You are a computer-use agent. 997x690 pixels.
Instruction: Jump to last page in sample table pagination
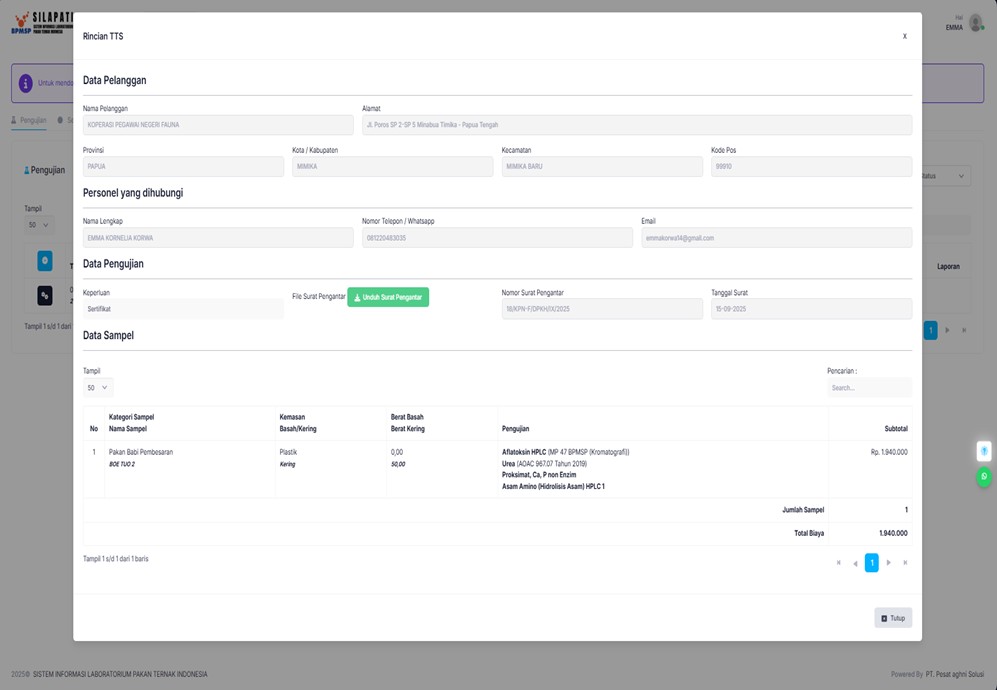(x=905, y=563)
